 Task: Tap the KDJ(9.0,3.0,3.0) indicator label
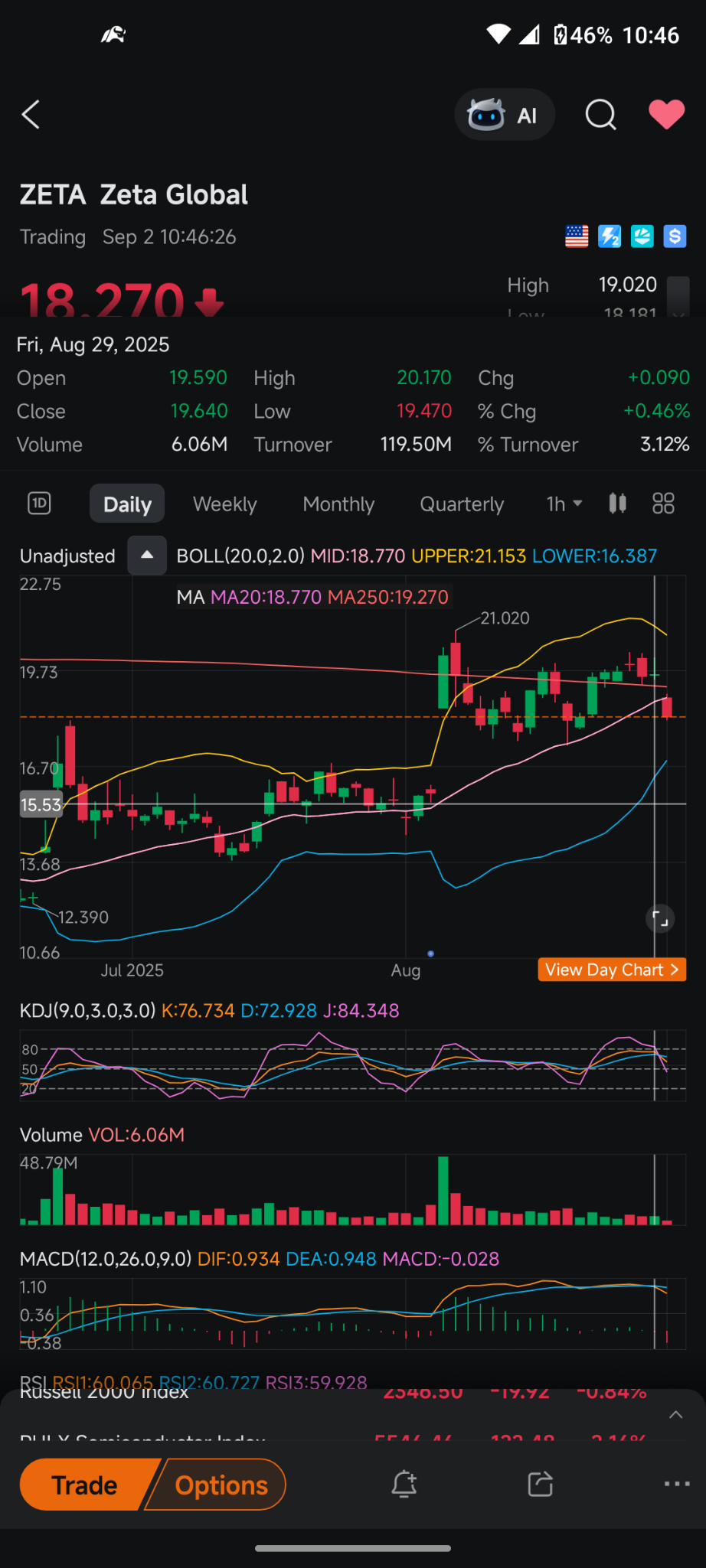click(x=88, y=1010)
